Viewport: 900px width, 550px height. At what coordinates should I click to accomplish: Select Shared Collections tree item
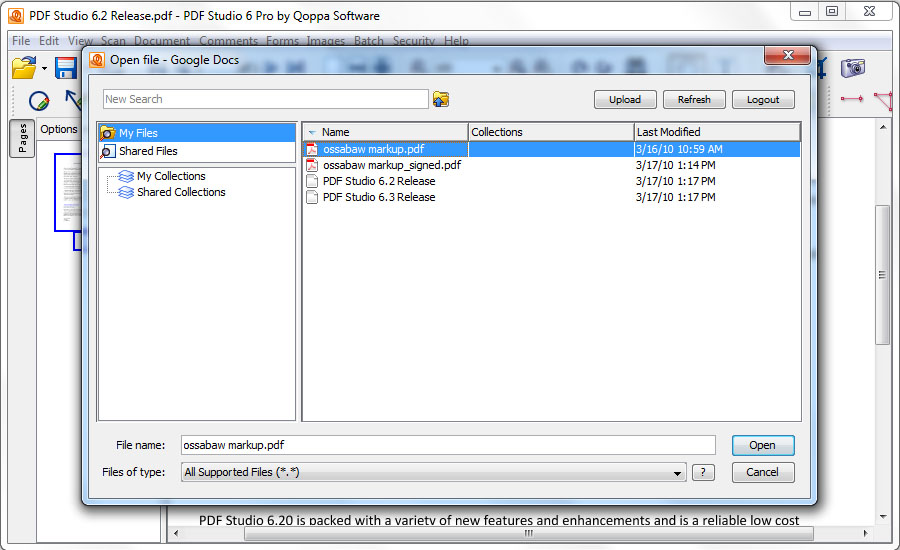tap(181, 192)
